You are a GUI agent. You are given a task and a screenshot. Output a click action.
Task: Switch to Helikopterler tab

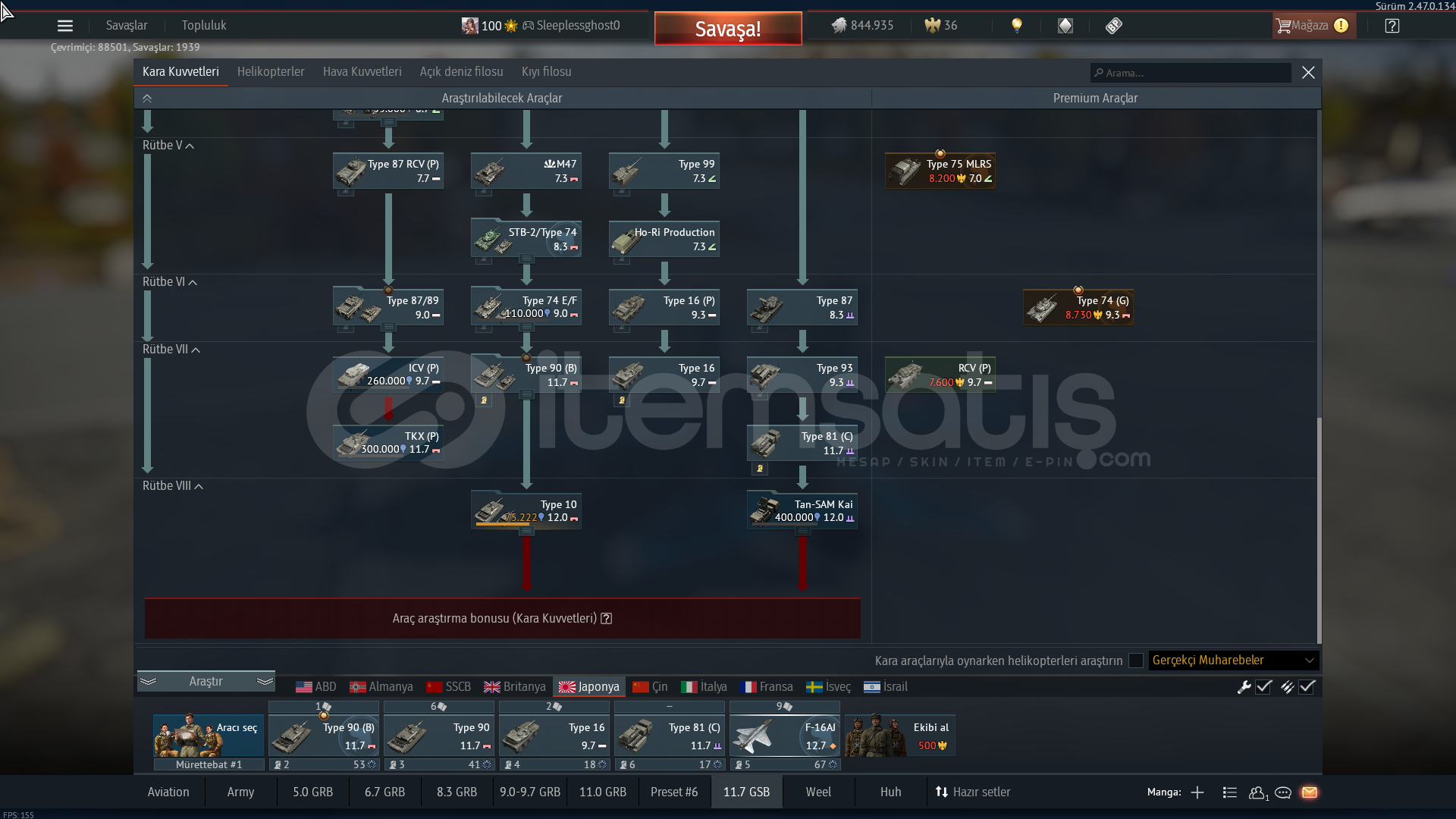(271, 72)
